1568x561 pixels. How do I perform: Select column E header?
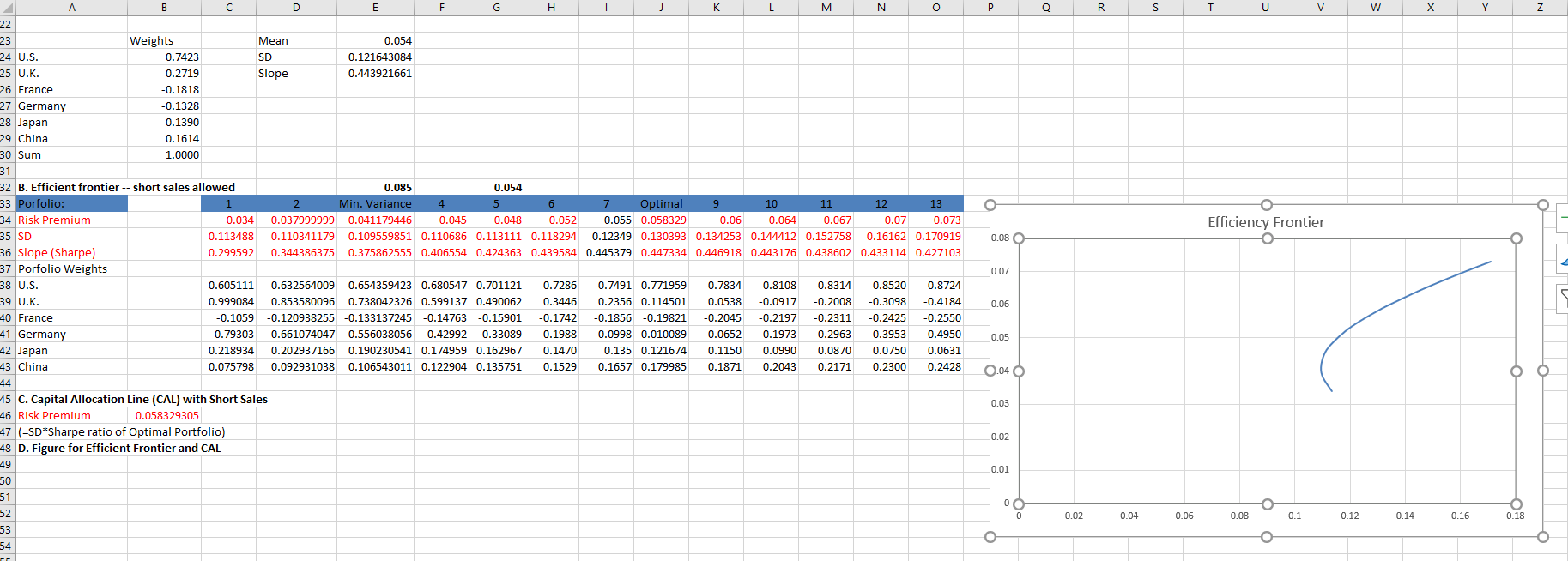pyautogui.click(x=375, y=7)
